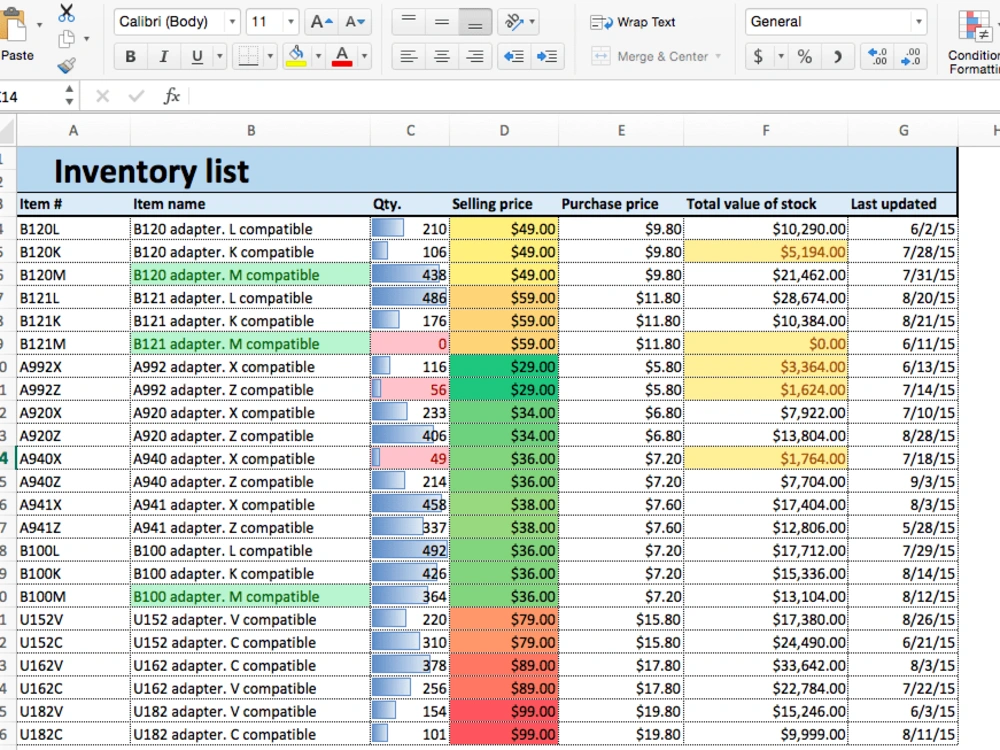Select last updated cell '9/3/15'
This screenshot has width=1000, height=750.
click(x=903, y=482)
